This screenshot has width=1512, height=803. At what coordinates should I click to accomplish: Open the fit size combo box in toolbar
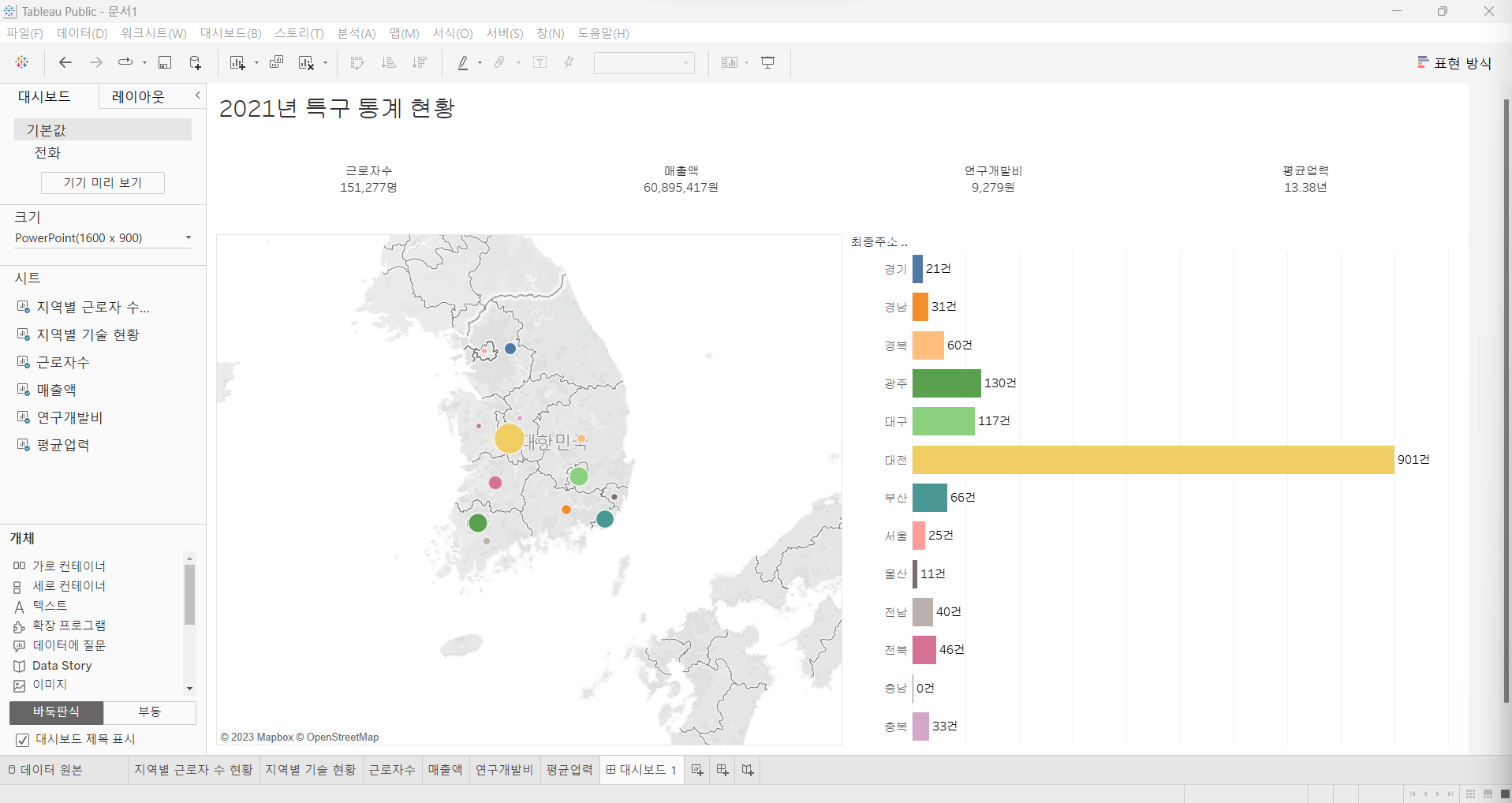(x=644, y=63)
